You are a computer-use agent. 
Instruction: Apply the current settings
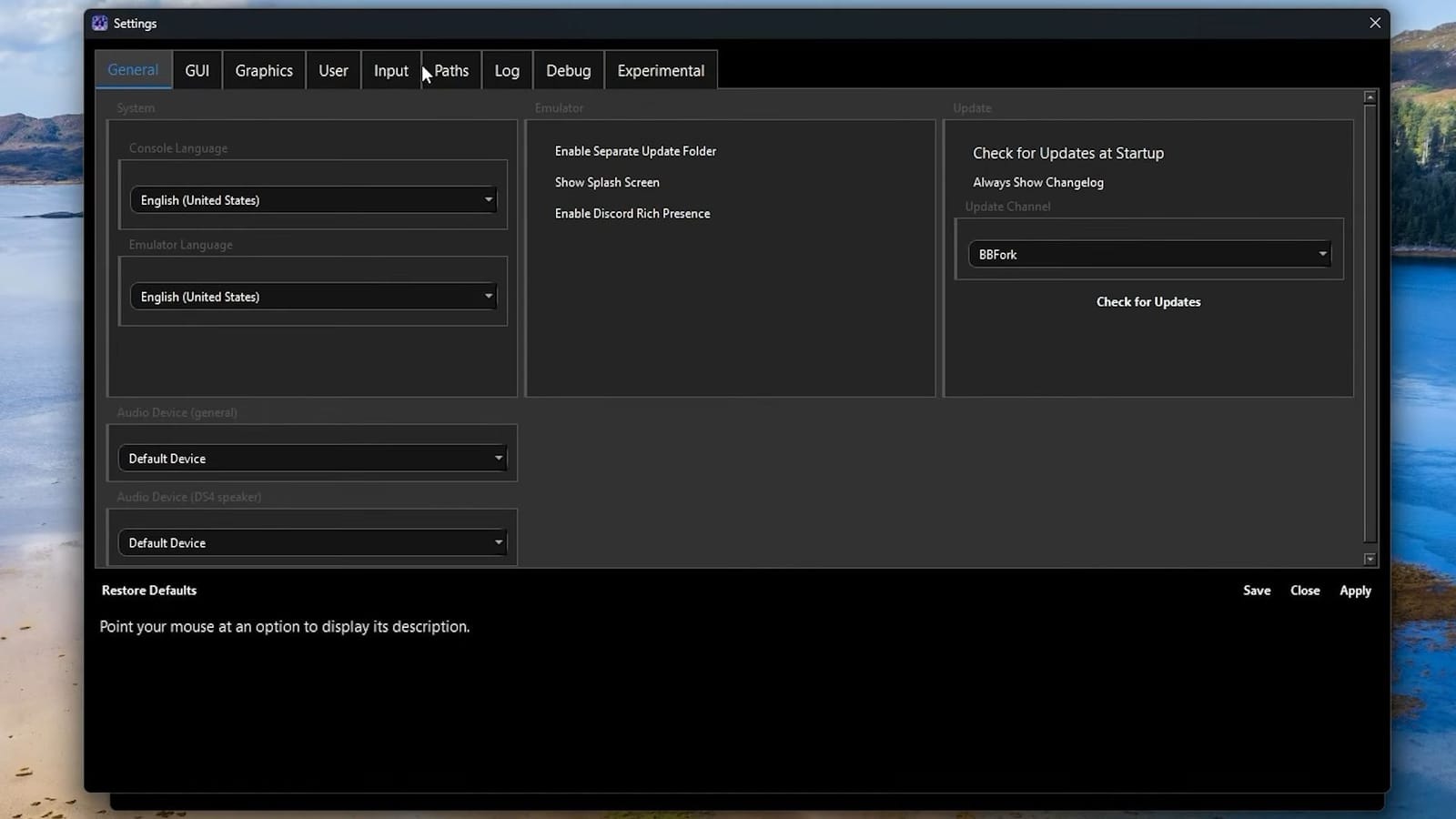[1355, 590]
